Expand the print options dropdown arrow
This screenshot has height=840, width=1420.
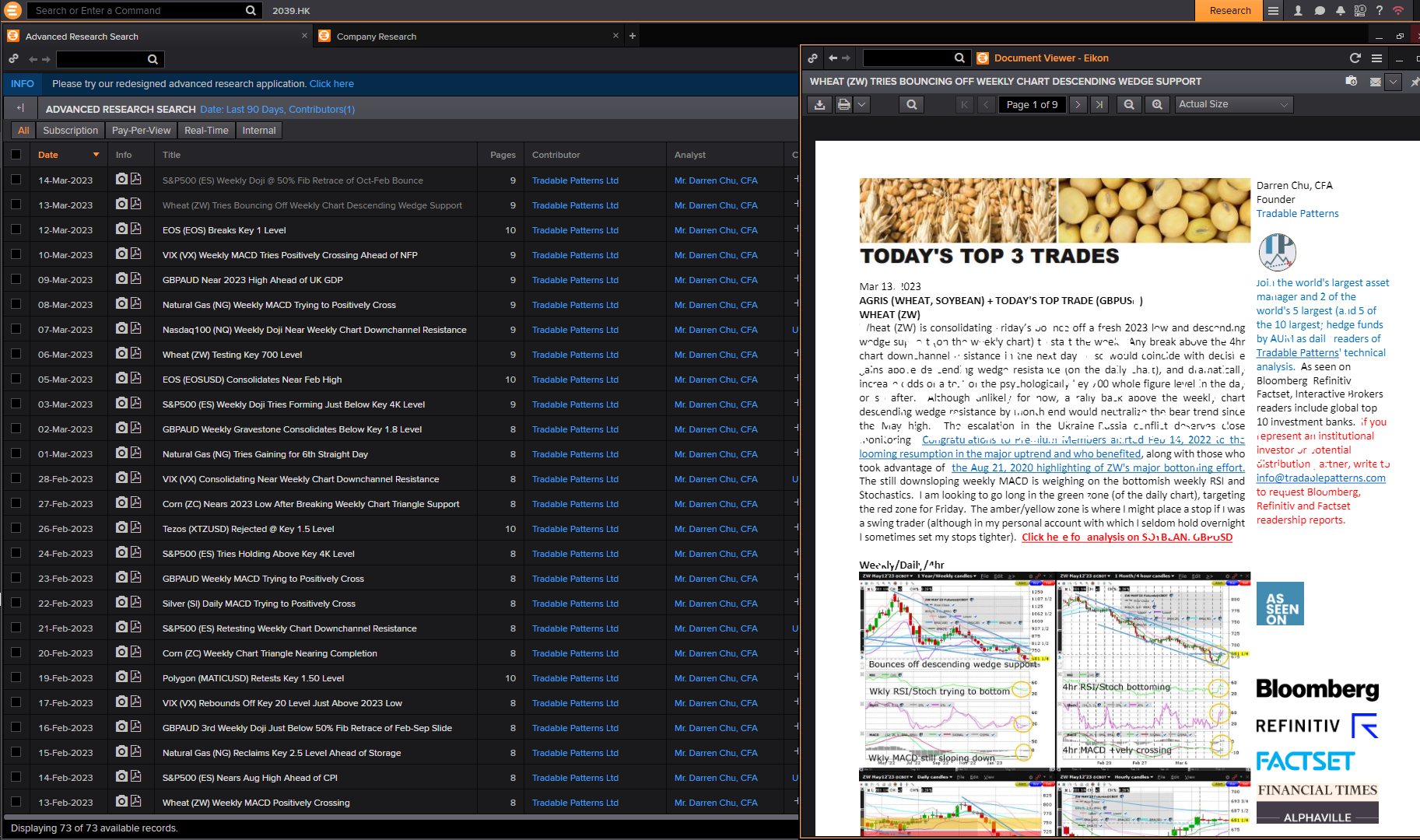click(x=861, y=104)
